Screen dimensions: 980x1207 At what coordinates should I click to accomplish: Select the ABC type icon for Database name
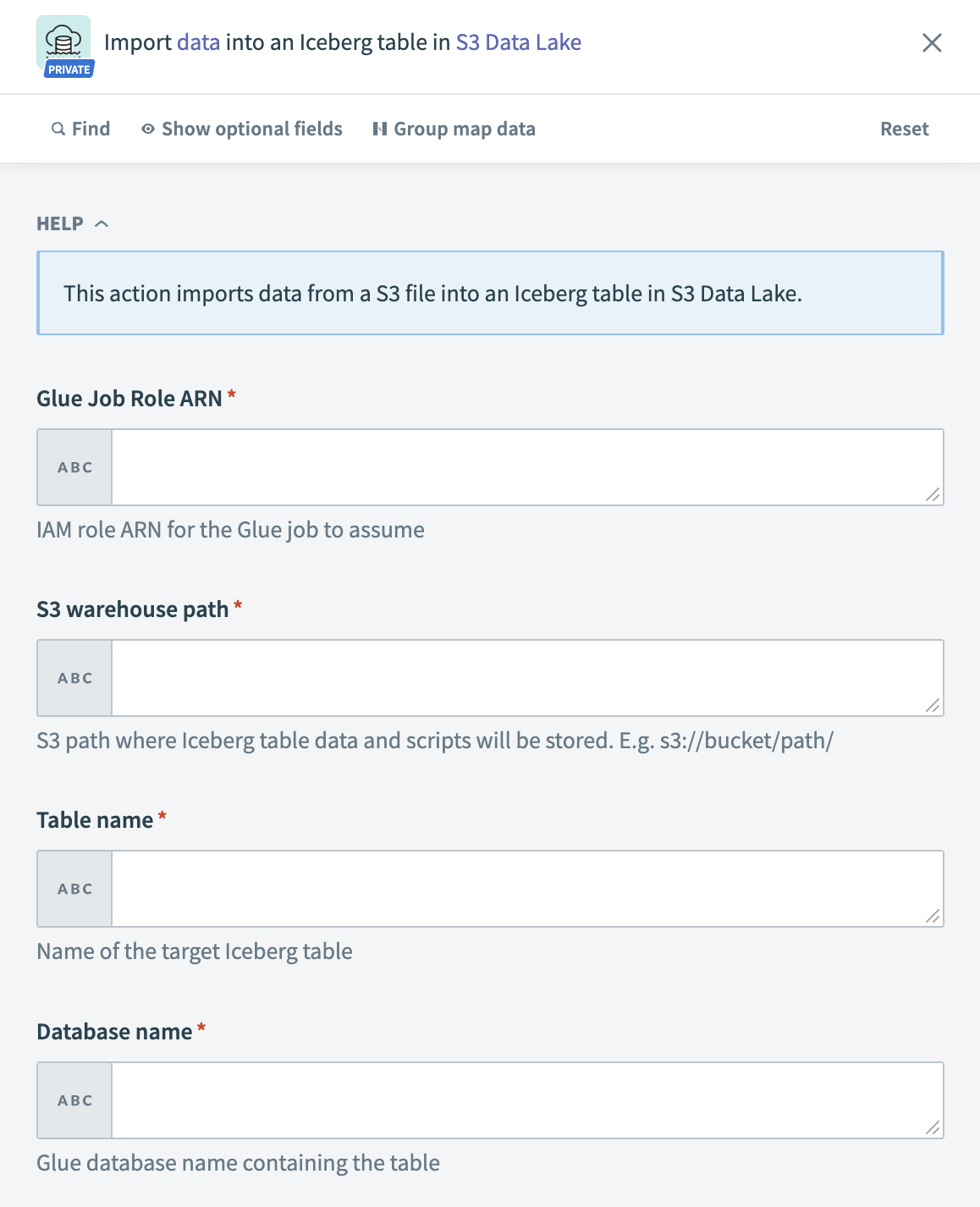point(74,1100)
